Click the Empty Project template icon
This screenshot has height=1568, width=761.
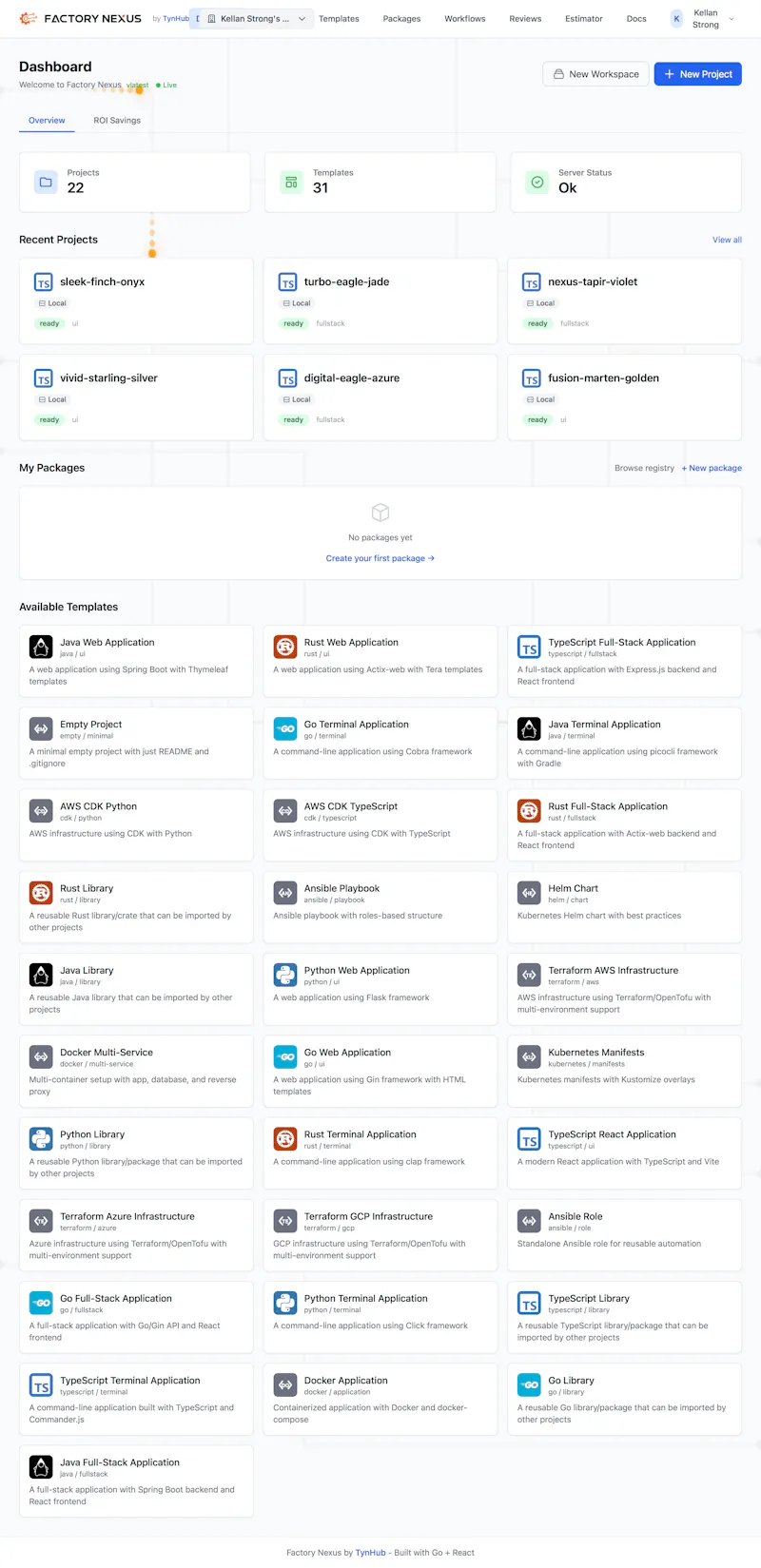(x=41, y=729)
